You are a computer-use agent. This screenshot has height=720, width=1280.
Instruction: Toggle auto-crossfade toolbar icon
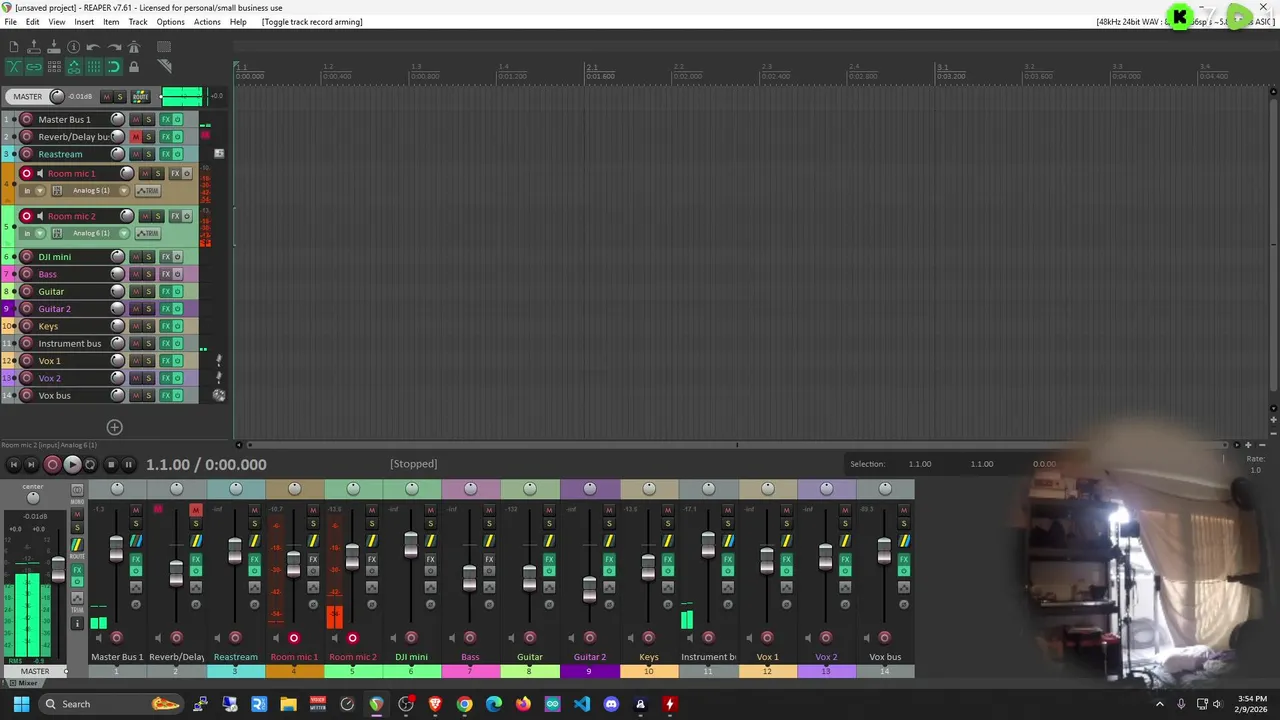(x=14, y=67)
